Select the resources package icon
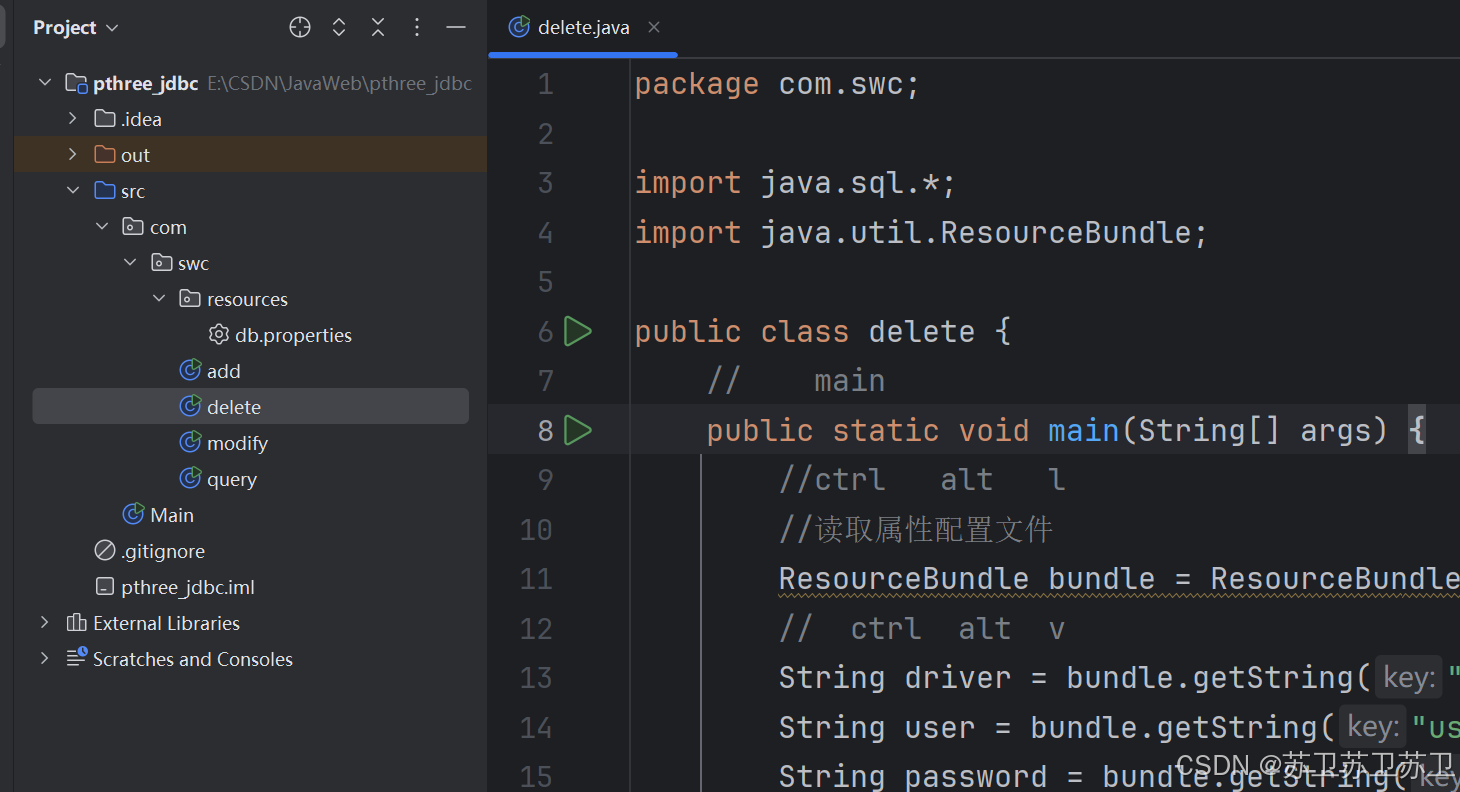The image size is (1460, 792). [190, 299]
